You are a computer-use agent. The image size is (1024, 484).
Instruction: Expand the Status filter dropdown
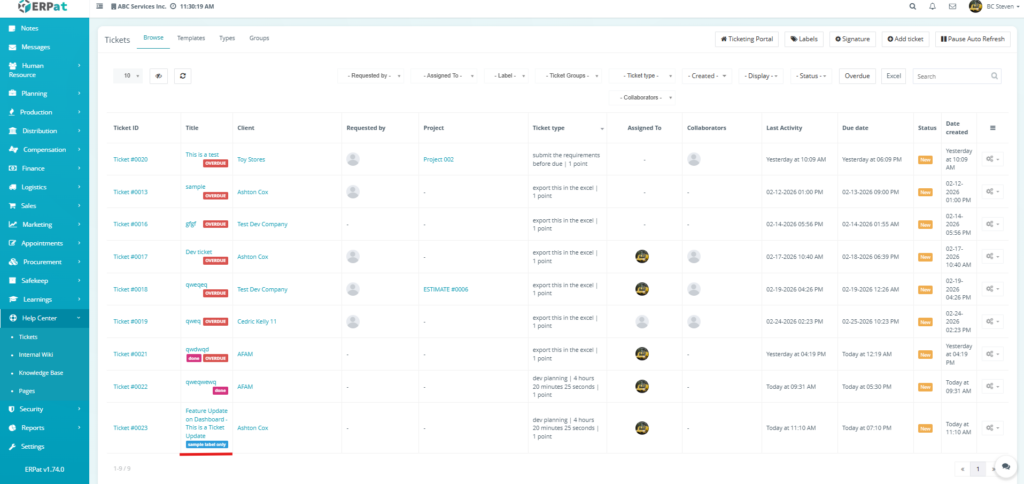pyautogui.click(x=810, y=76)
